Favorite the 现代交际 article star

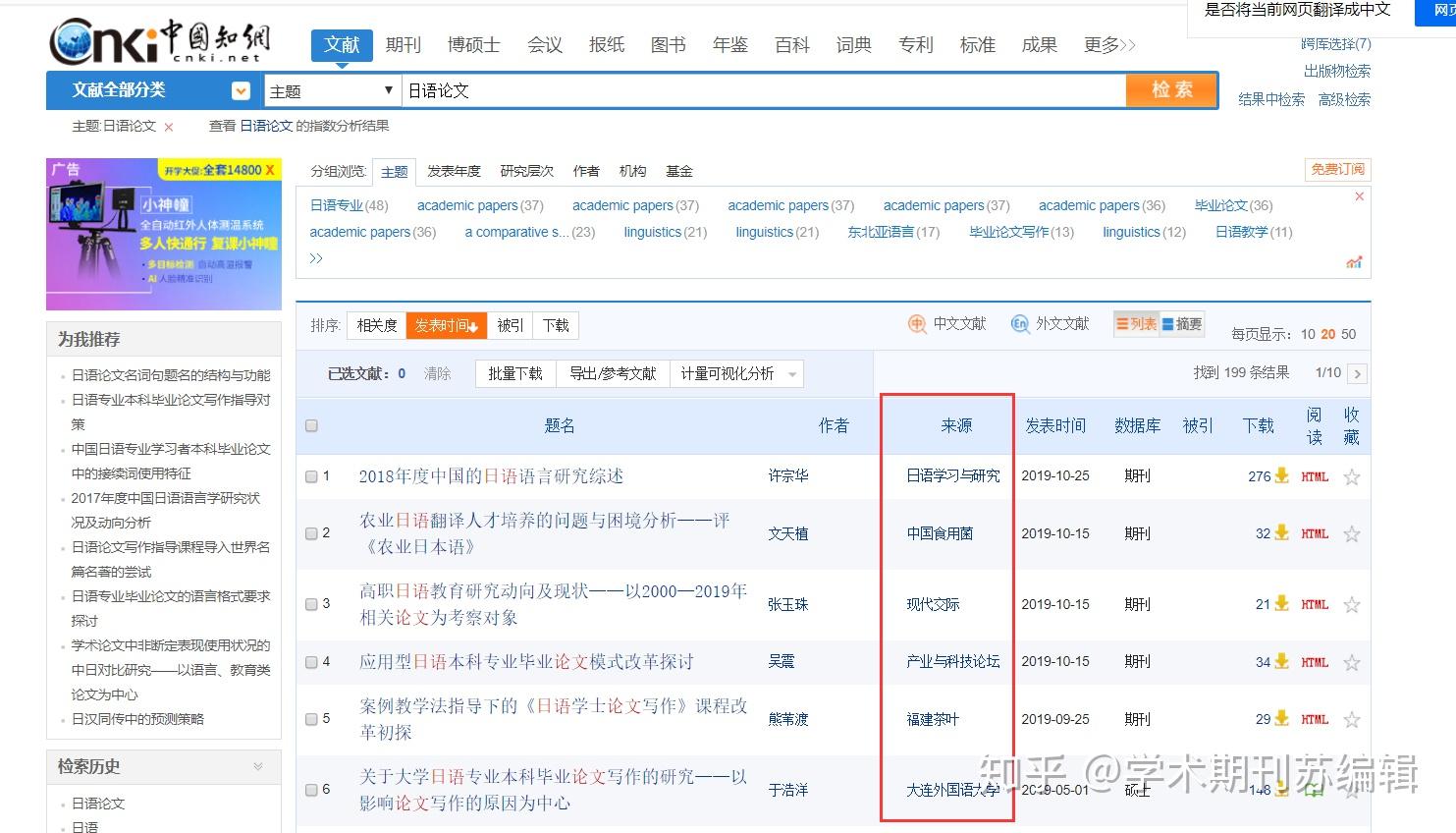[1352, 605]
